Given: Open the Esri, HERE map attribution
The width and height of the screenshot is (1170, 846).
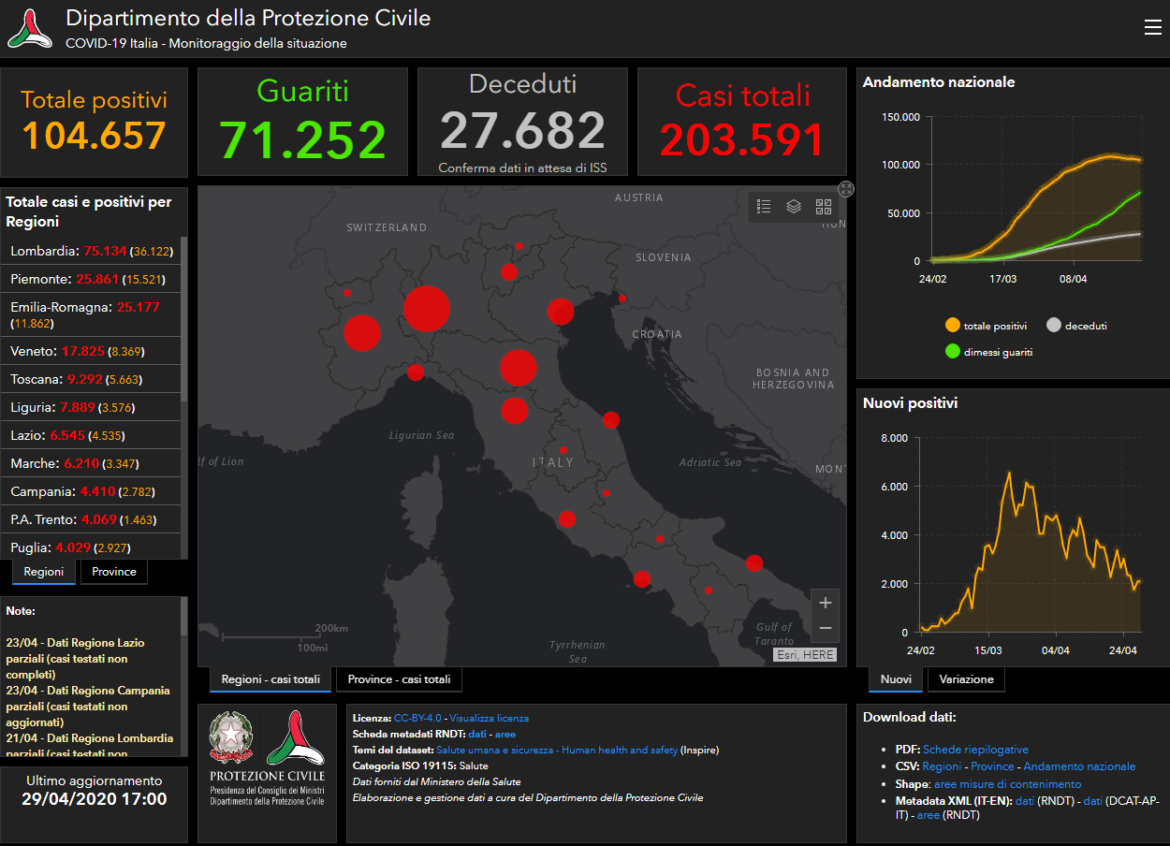Looking at the screenshot, I should [x=804, y=655].
